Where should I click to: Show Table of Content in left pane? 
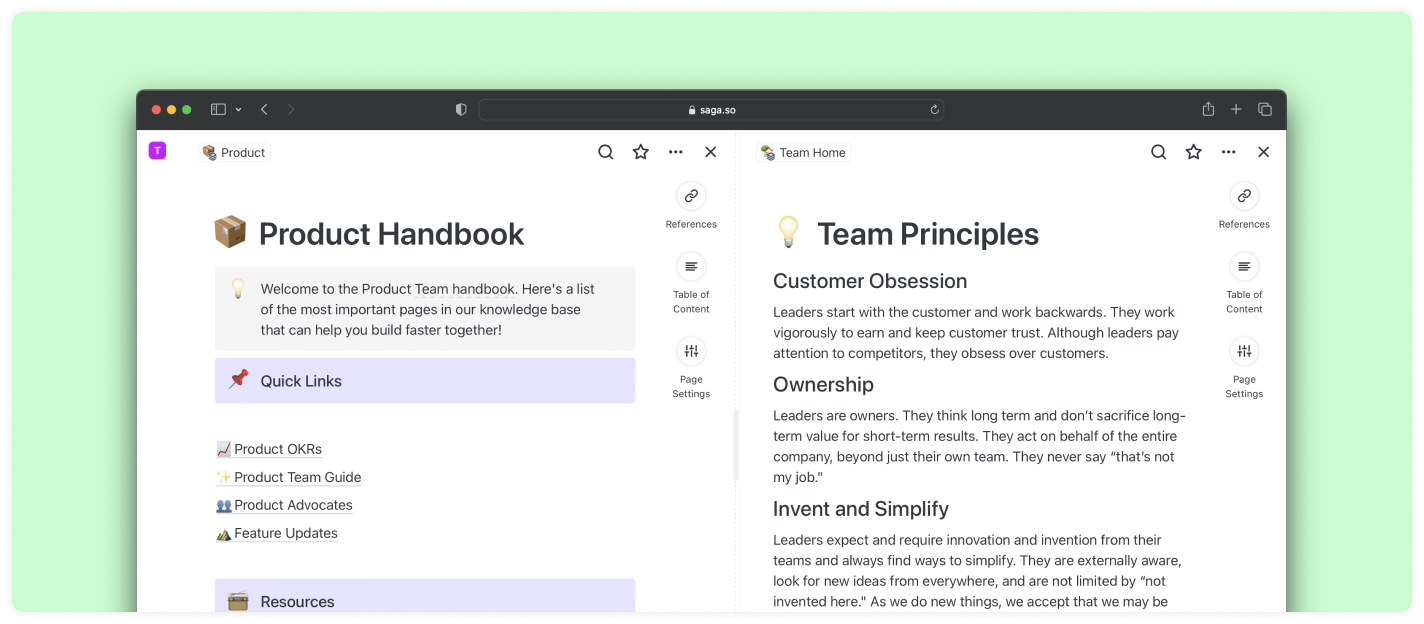(691, 267)
